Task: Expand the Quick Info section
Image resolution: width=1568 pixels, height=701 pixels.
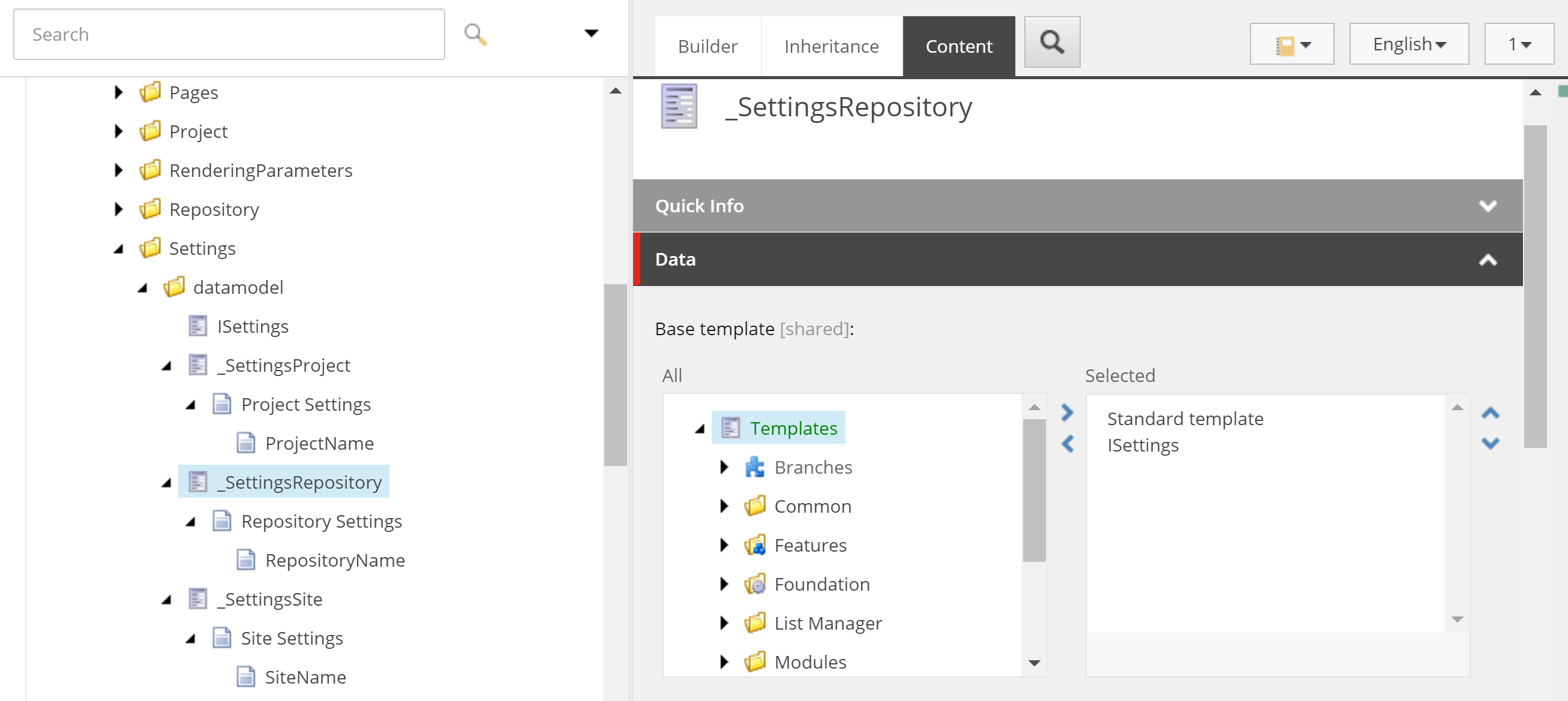Action: (x=1488, y=206)
